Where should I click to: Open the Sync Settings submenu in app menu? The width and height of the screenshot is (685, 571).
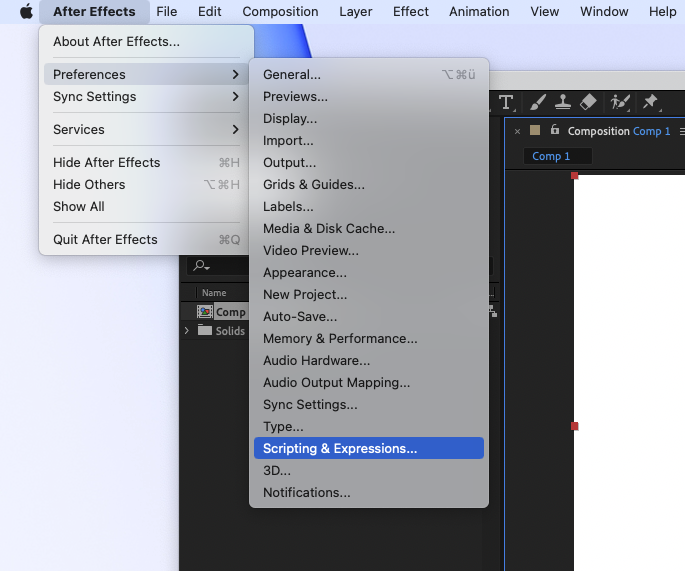click(x=146, y=97)
